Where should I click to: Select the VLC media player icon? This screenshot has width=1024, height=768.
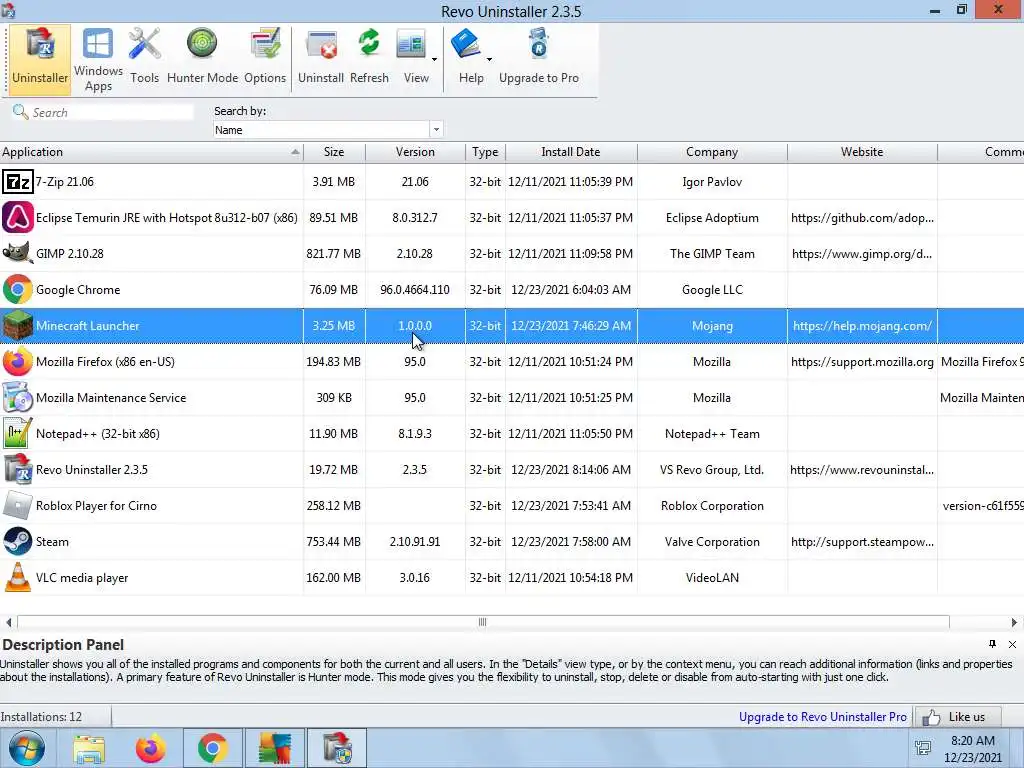tap(18, 577)
